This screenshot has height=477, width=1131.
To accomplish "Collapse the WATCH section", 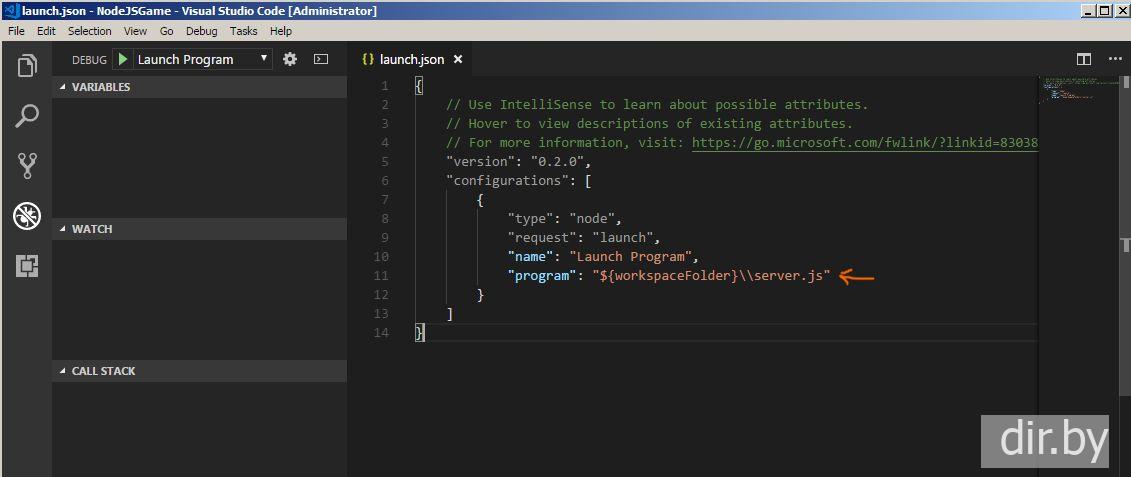I will click(x=91, y=229).
